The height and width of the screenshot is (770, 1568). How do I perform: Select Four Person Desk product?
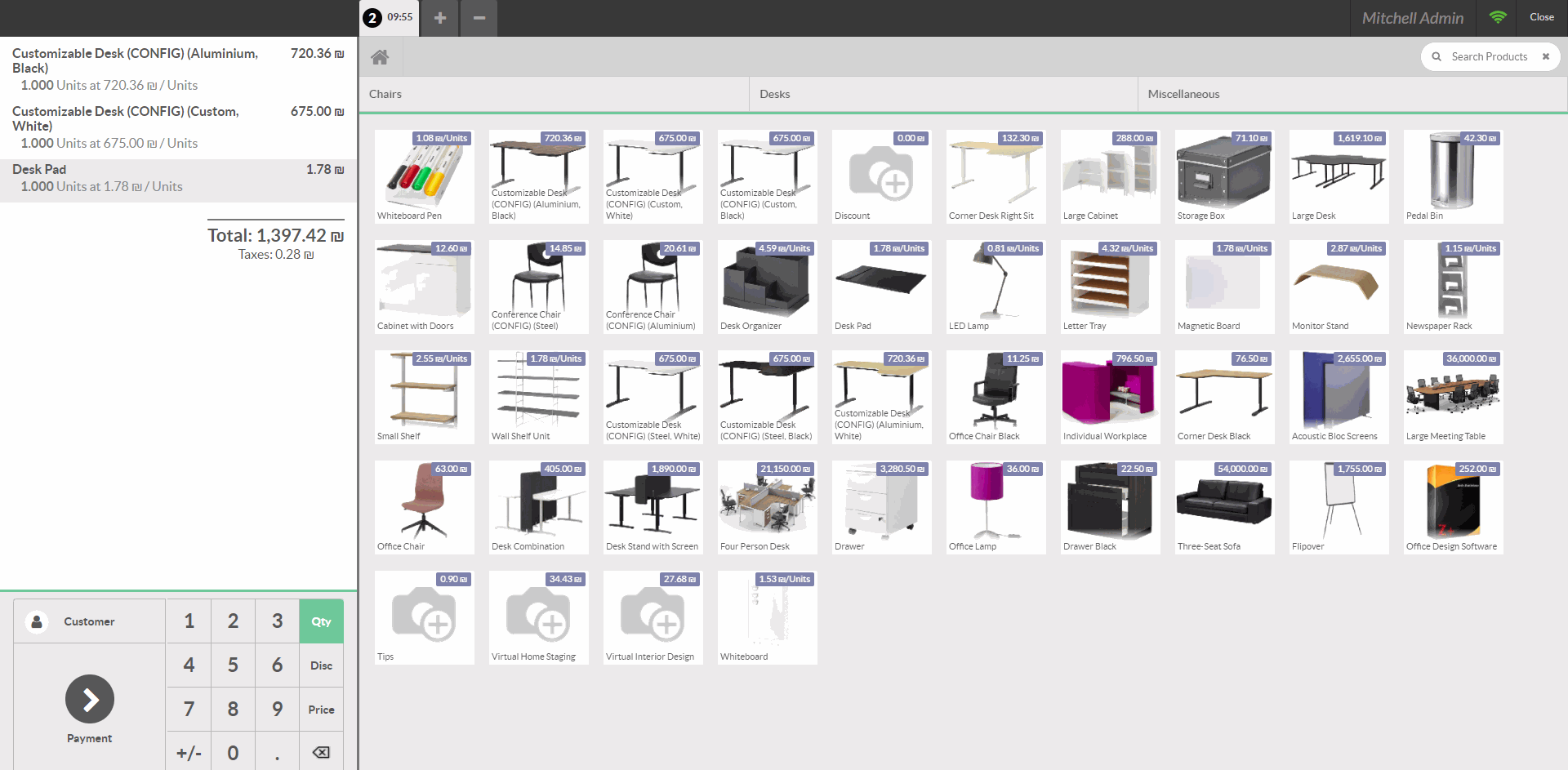[768, 507]
